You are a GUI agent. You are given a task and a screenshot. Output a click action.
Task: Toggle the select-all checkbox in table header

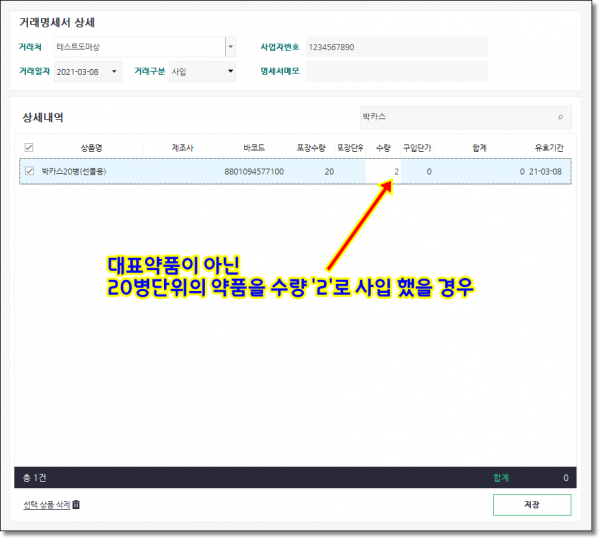[x=29, y=148]
